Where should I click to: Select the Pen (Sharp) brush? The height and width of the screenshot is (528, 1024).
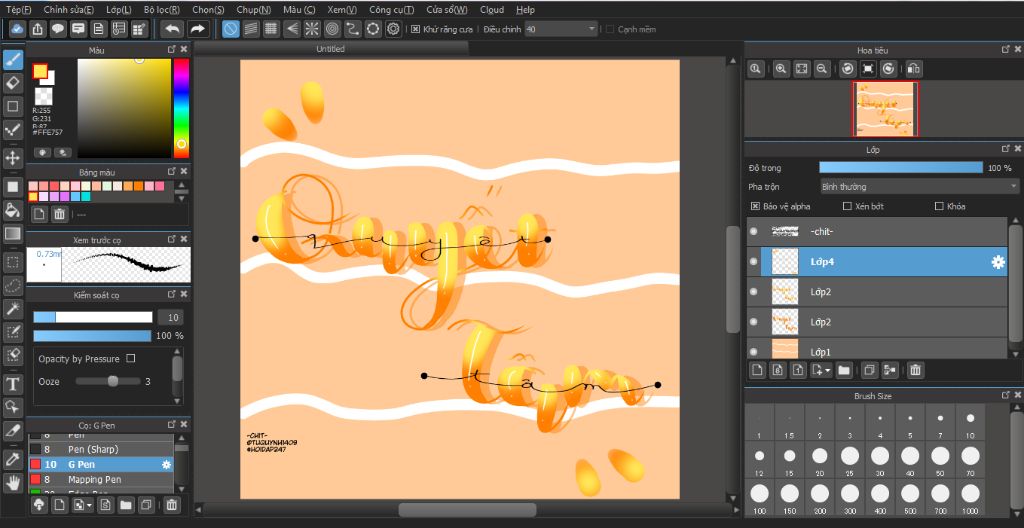(x=101, y=450)
